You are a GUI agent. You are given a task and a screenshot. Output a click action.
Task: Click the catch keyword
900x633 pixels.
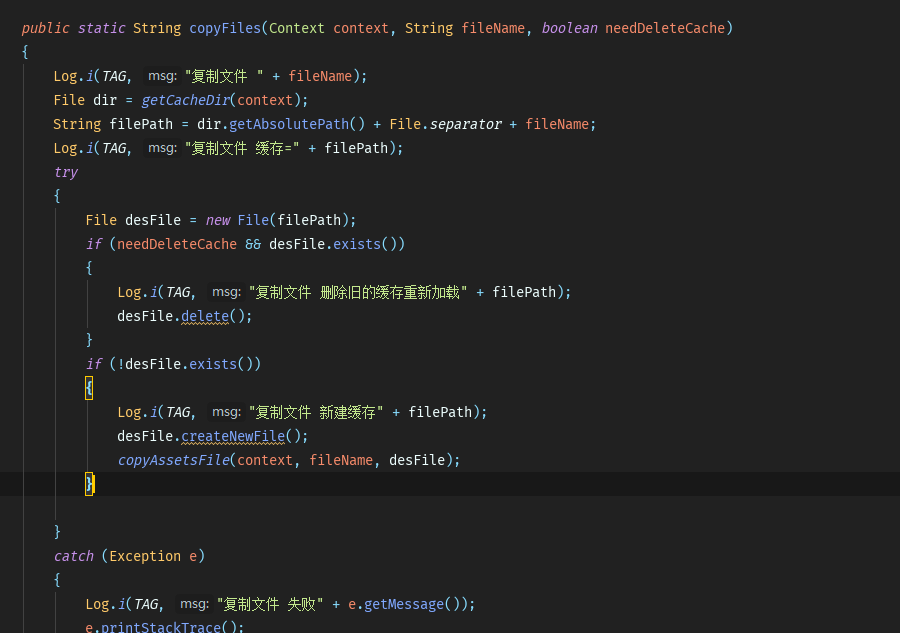tap(73, 555)
